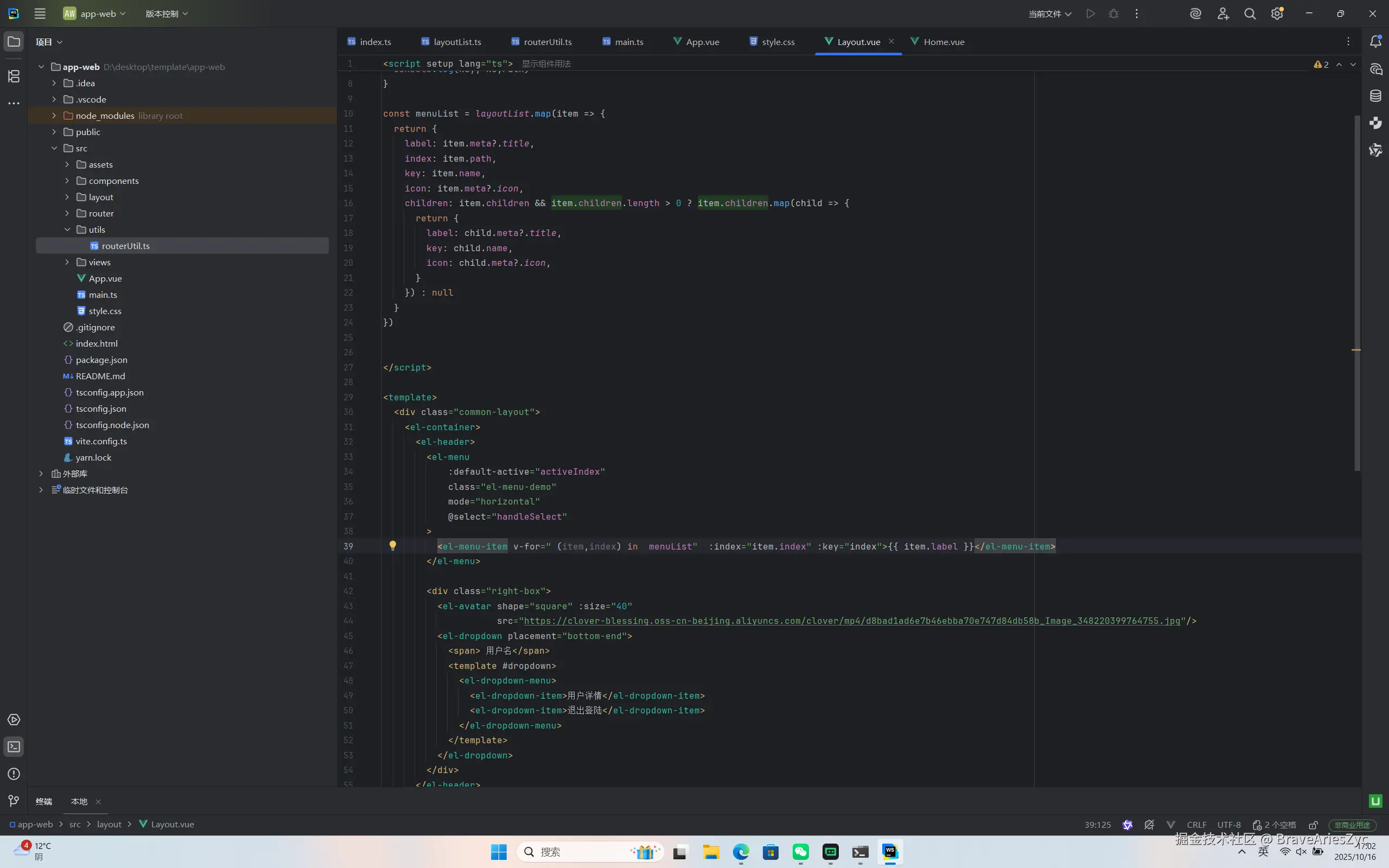Toggle the hamburger main menu
Screen dimensions: 1389x868
point(40,14)
